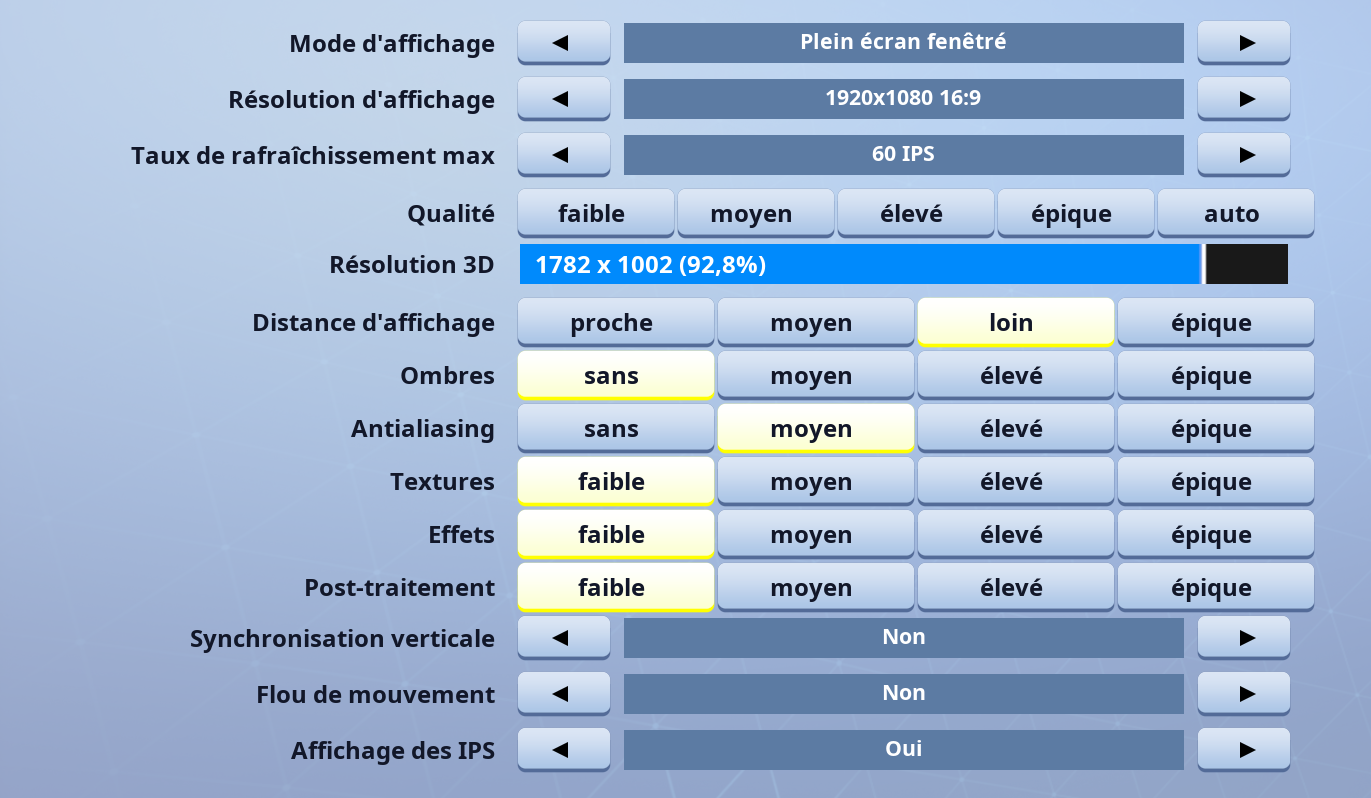Viewport: 1371px width, 798px height.
Task: Set Qualité preset to élevé
Action: [916, 213]
